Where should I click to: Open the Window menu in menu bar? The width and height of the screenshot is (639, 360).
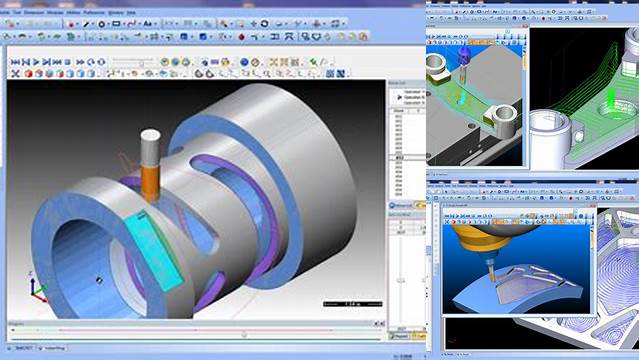point(115,13)
